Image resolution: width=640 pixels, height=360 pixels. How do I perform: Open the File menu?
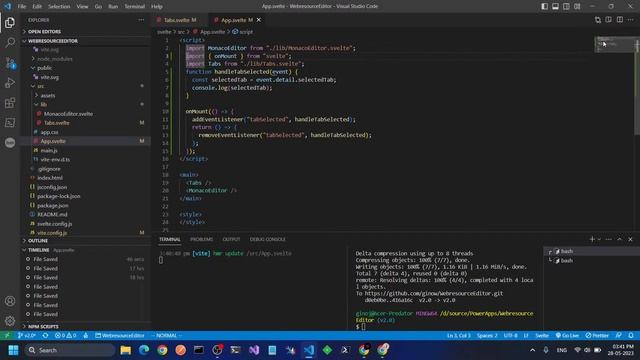(x=22, y=6)
